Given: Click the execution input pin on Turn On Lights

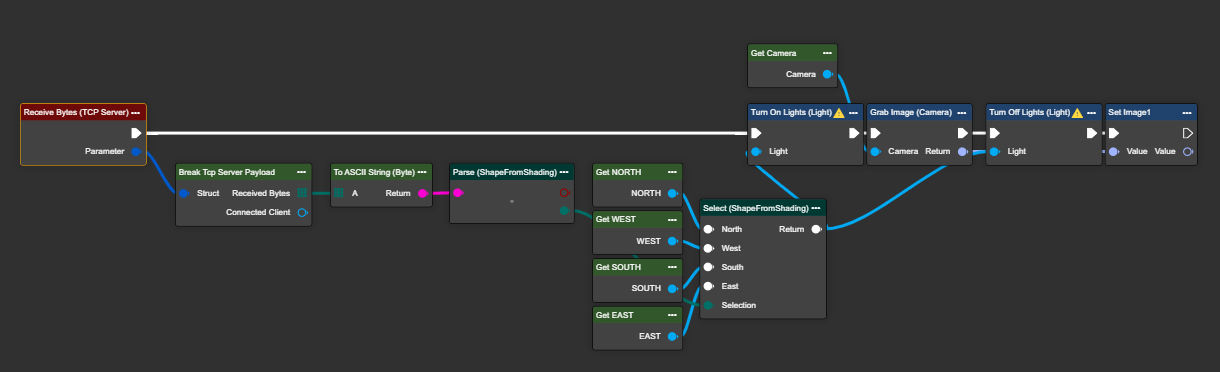Looking at the screenshot, I should click(756, 133).
